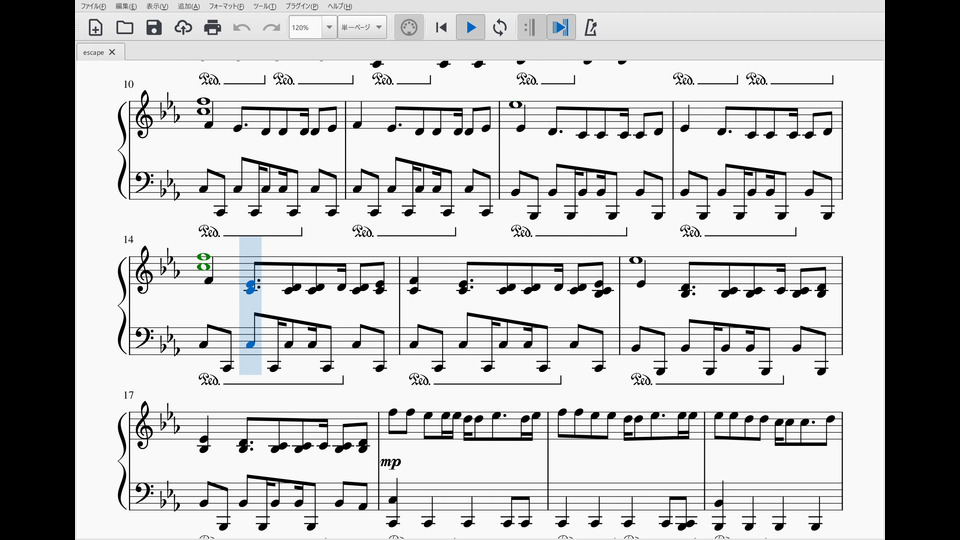960x540 pixels.
Task: Select the escape score tab
Action: click(x=94, y=53)
